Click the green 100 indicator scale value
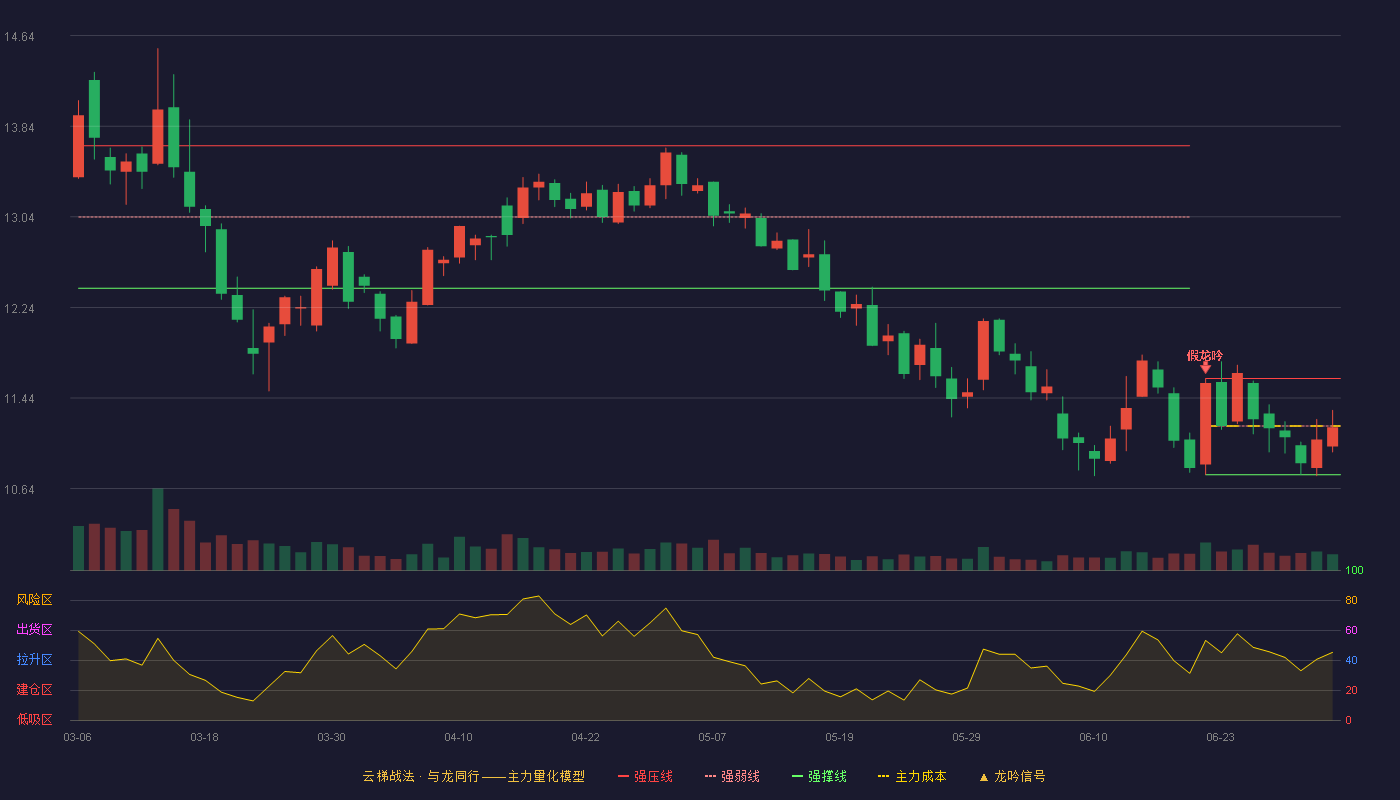 [x=1354, y=570]
